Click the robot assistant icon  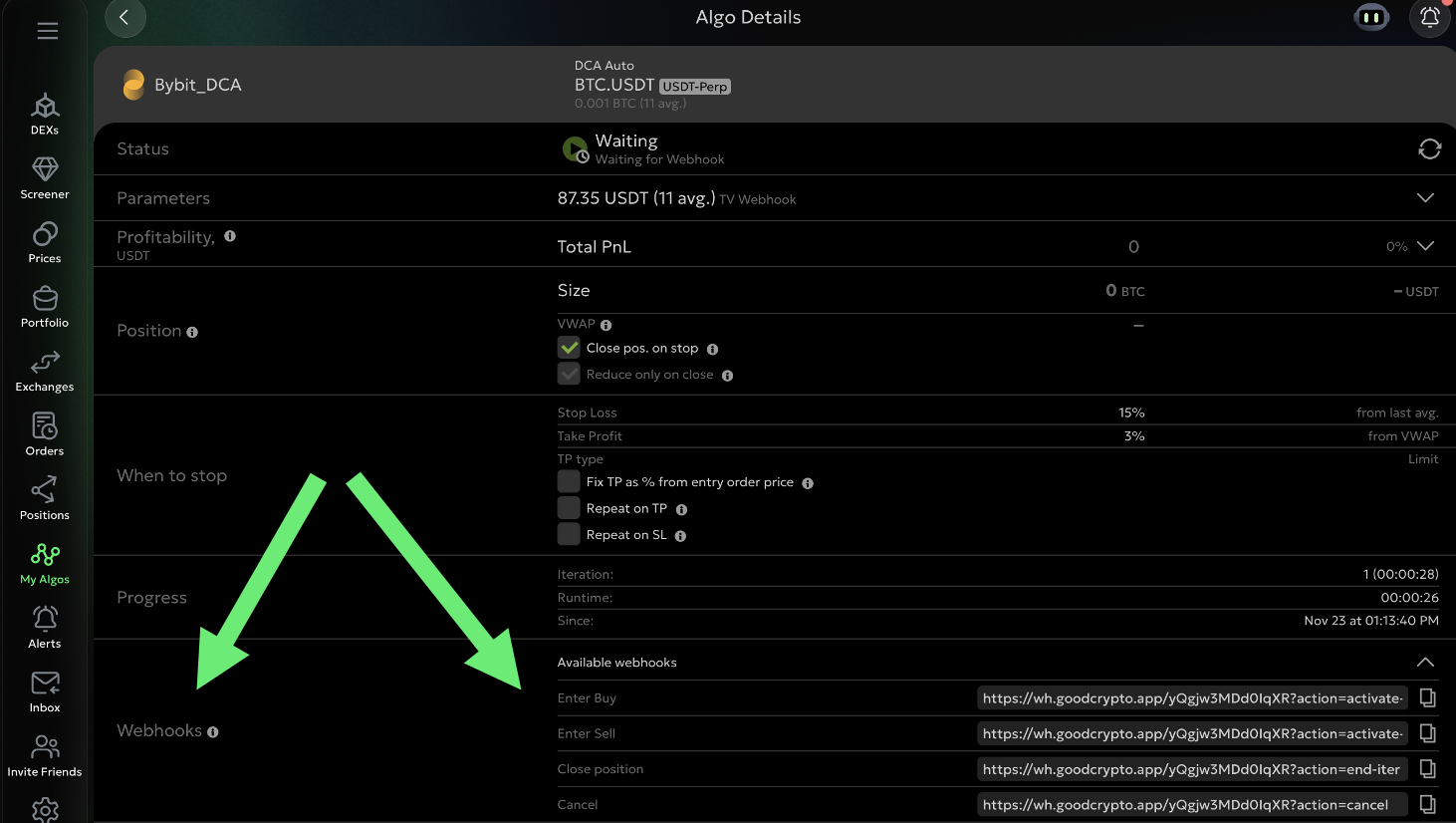1371,18
